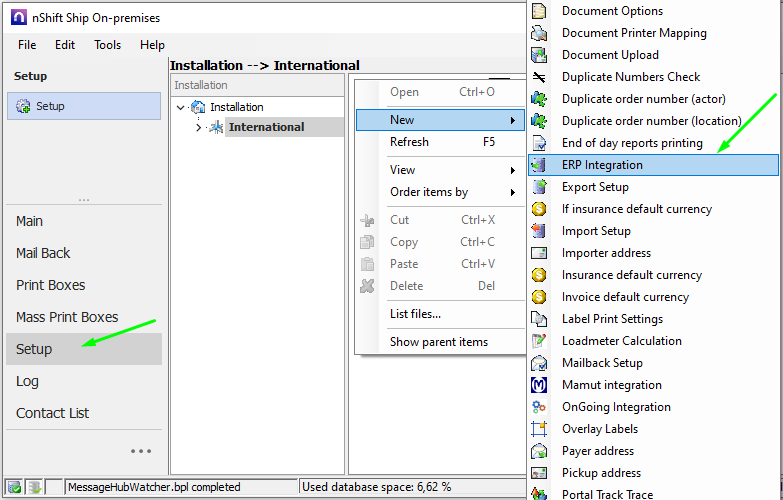Choose Show parent items

click(440, 342)
